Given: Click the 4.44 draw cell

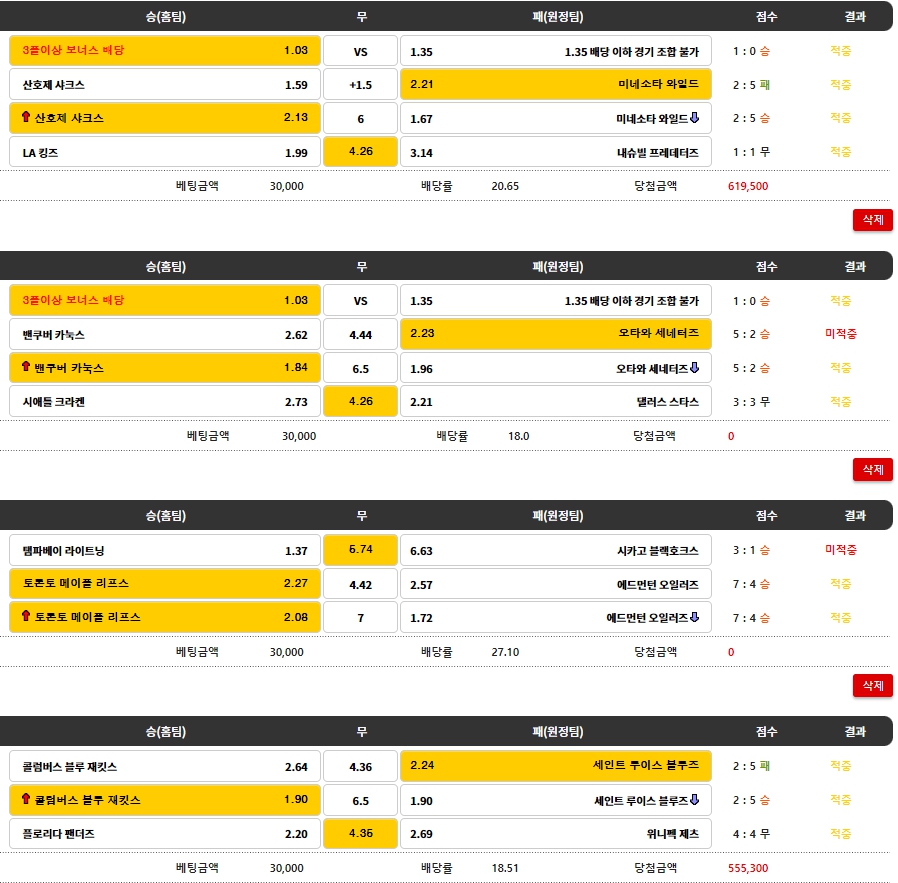Looking at the screenshot, I should pos(360,334).
